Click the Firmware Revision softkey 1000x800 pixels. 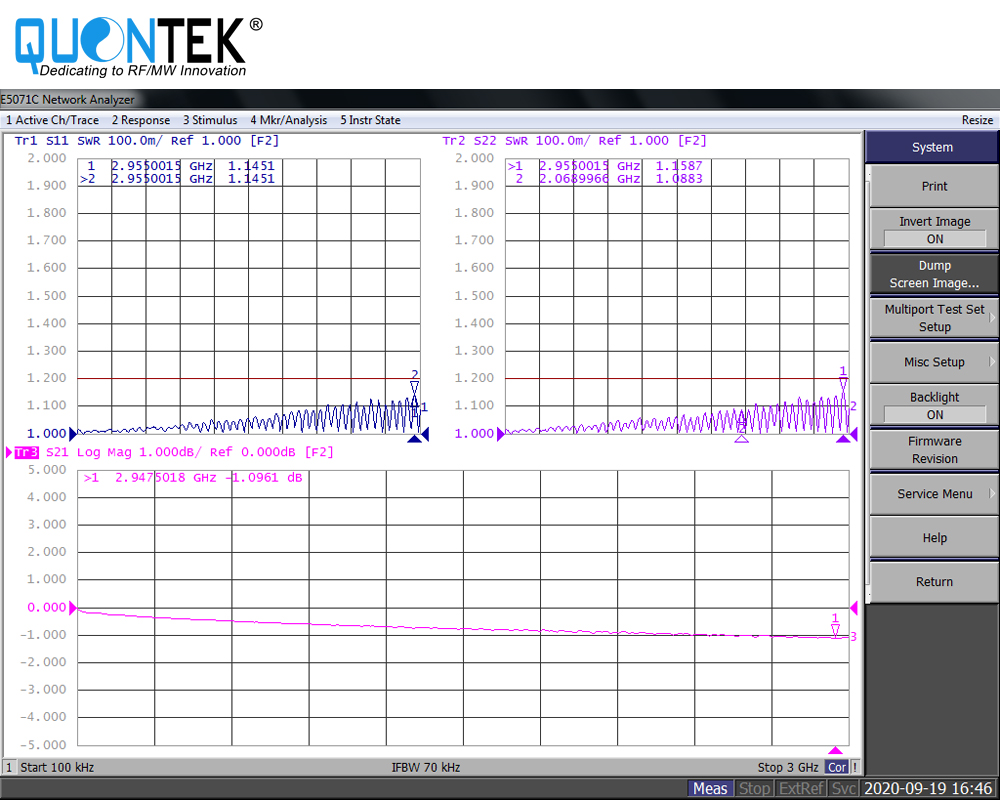pyautogui.click(x=934, y=450)
